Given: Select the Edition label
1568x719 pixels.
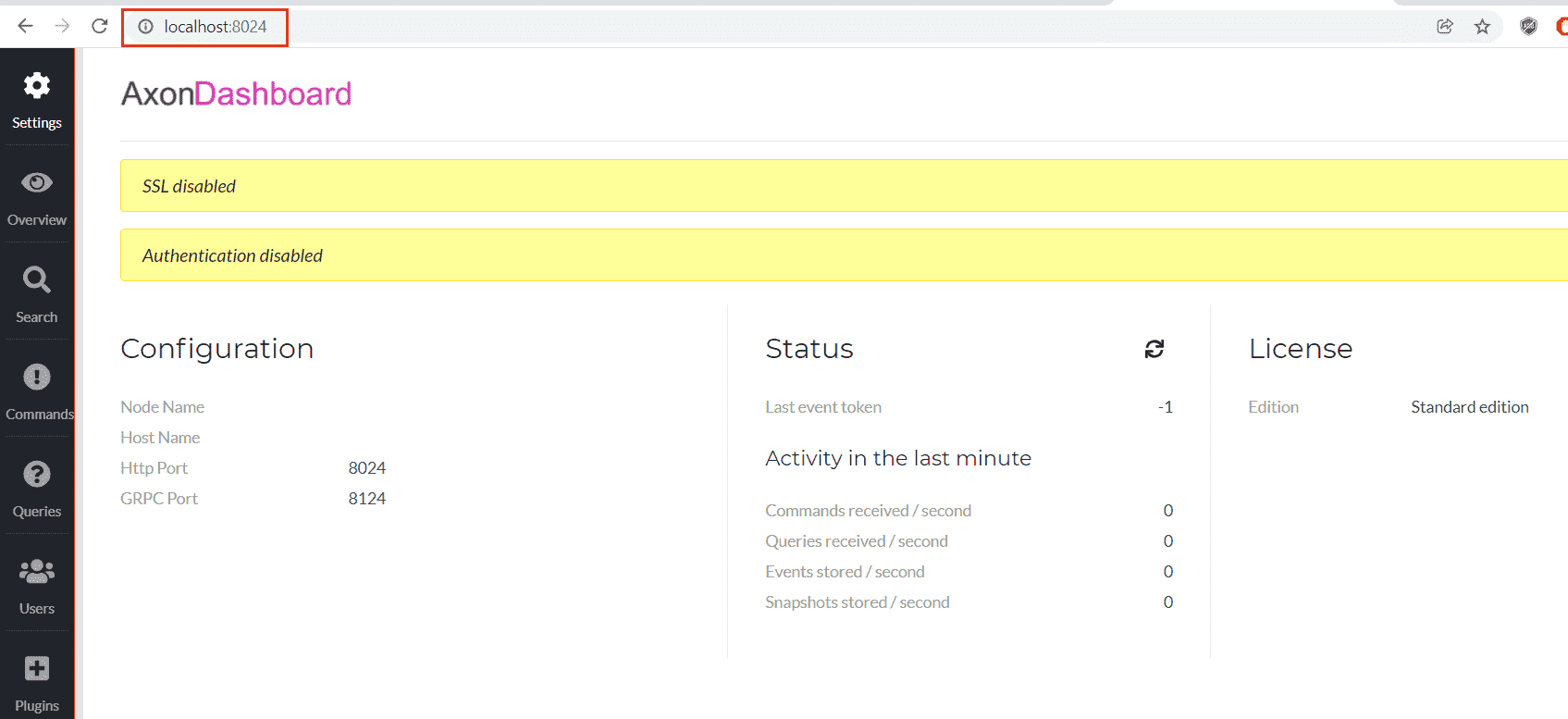Looking at the screenshot, I should click(x=1274, y=407).
